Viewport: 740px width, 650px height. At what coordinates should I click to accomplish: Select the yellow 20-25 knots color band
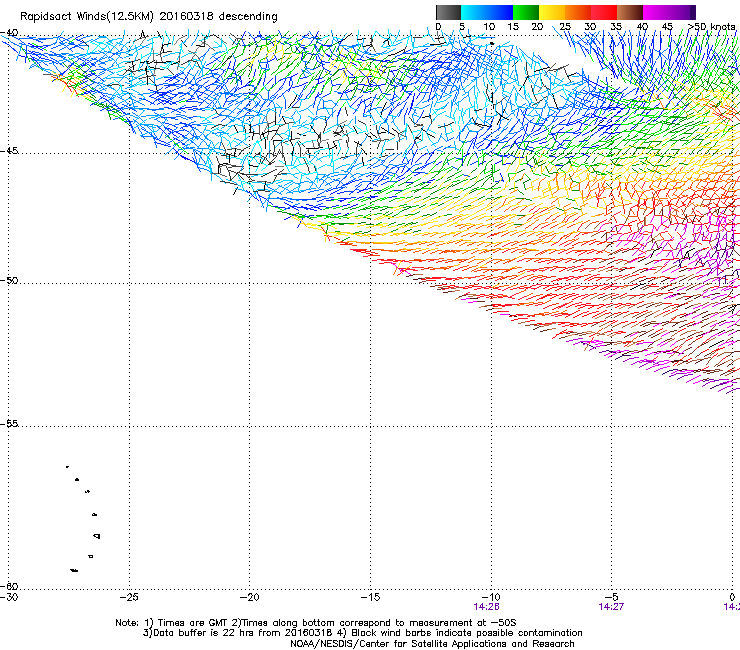click(552, 12)
